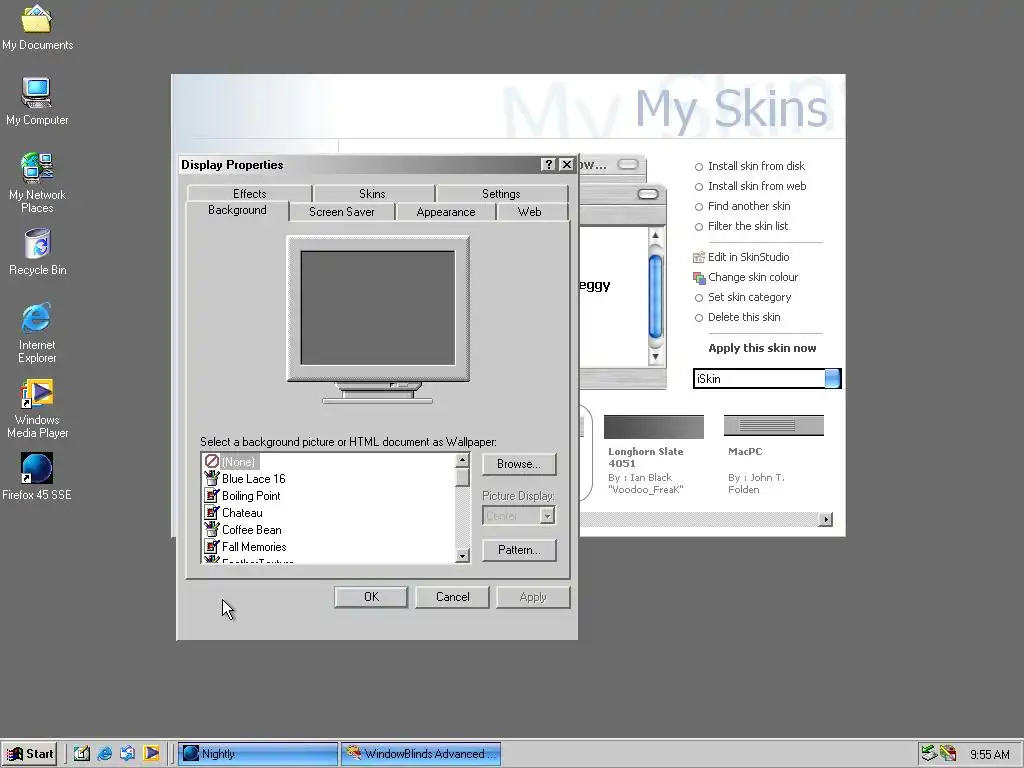This screenshot has height=768, width=1024.
Task: Click the Show Desktop quick launch icon
Action: [82, 753]
